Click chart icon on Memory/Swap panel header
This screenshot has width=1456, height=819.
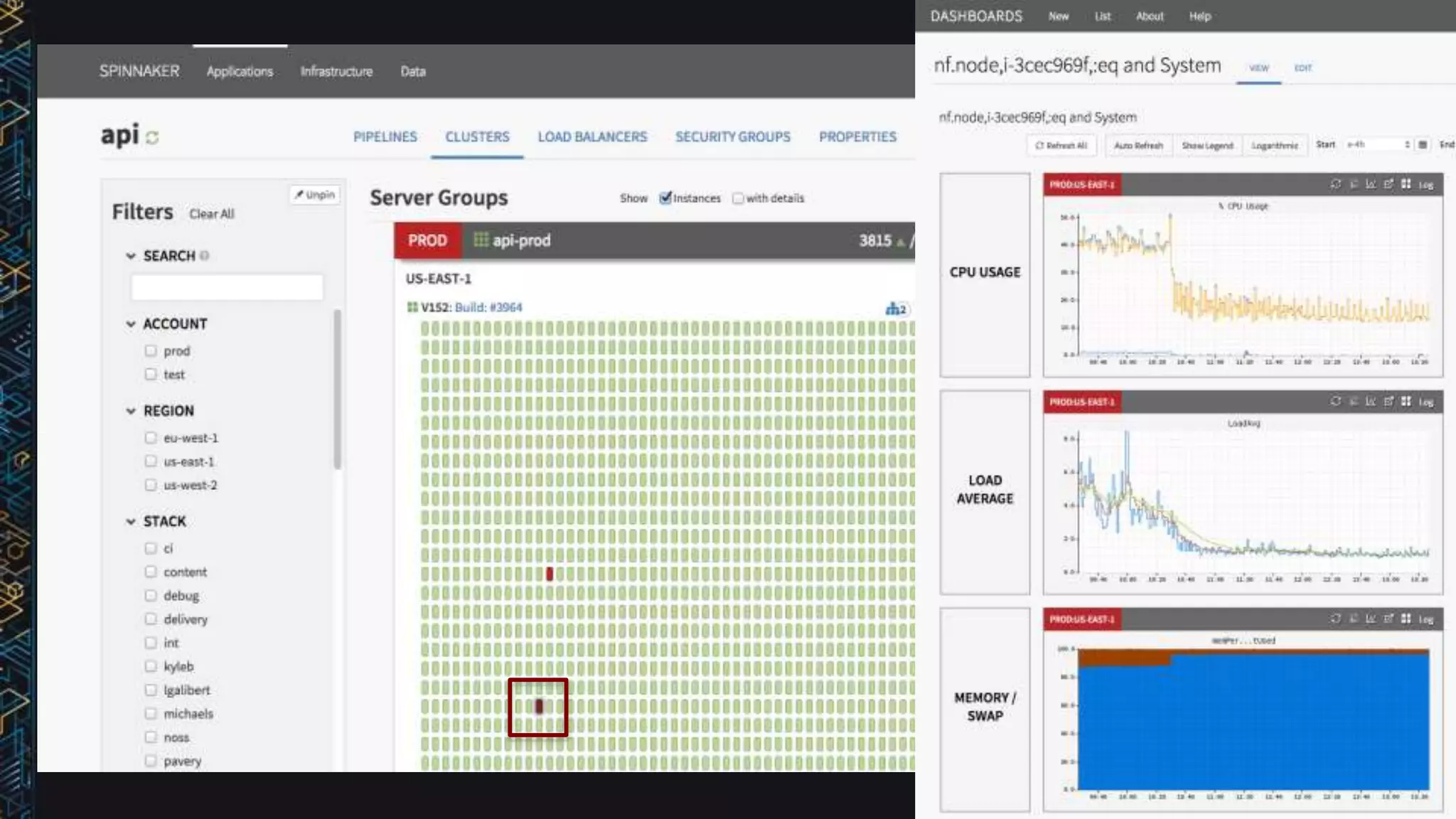pos(1371,619)
